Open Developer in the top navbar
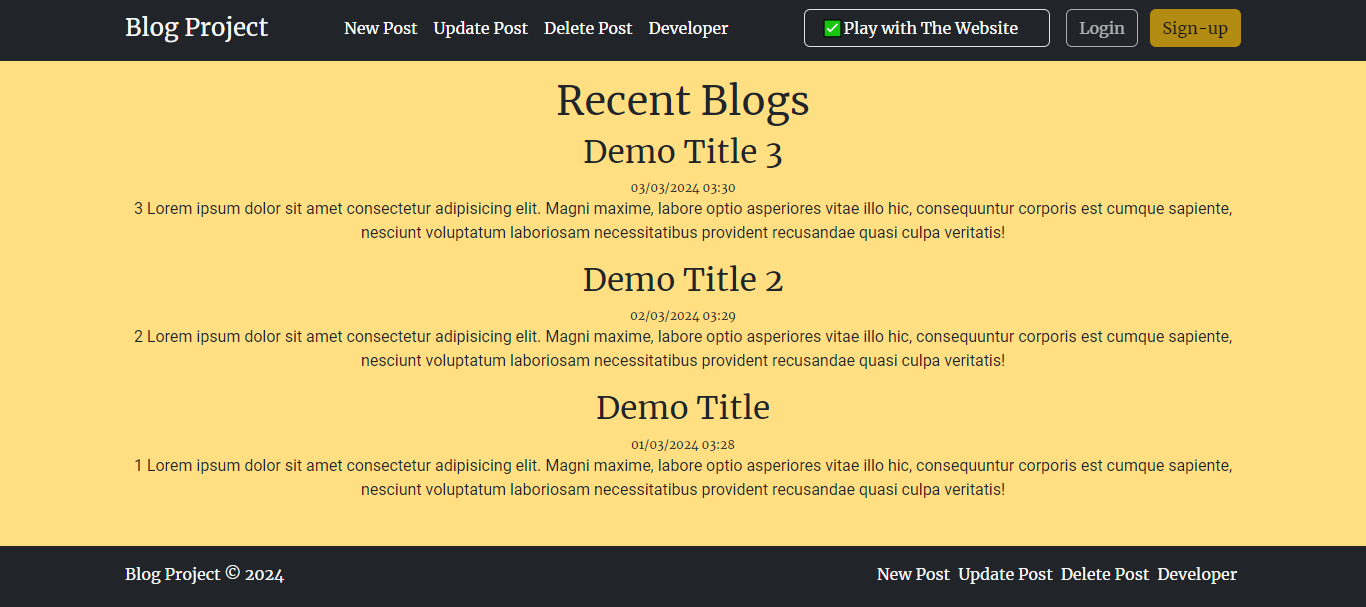Image resolution: width=1366 pixels, height=607 pixels. 688,28
